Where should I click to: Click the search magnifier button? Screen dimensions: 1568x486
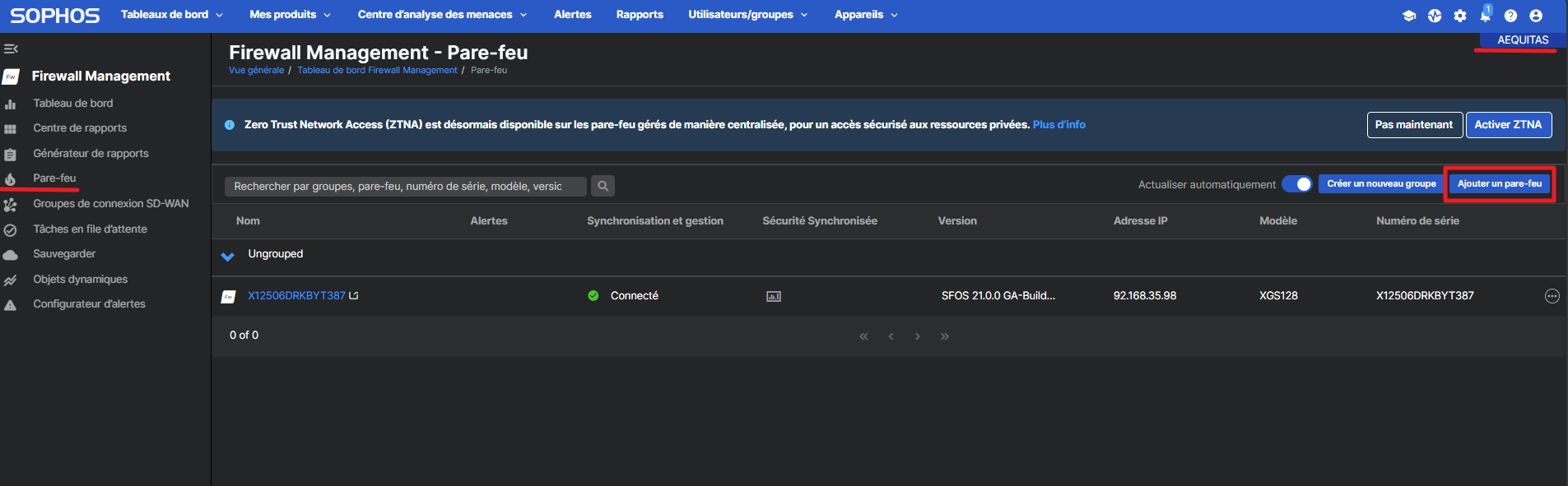point(603,186)
